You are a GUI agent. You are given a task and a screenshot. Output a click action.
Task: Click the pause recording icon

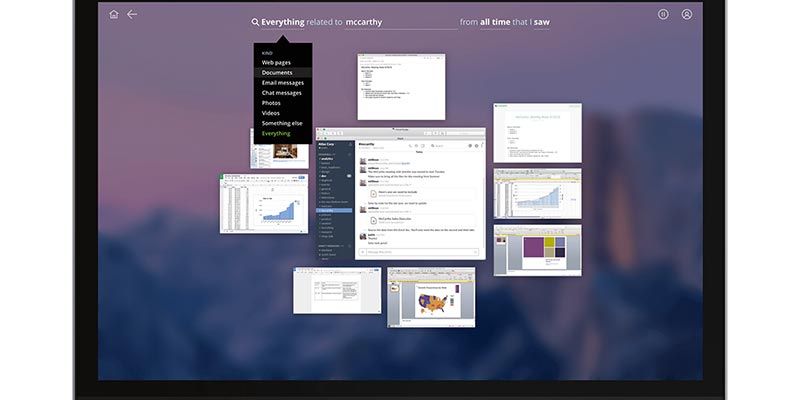(663, 15)
